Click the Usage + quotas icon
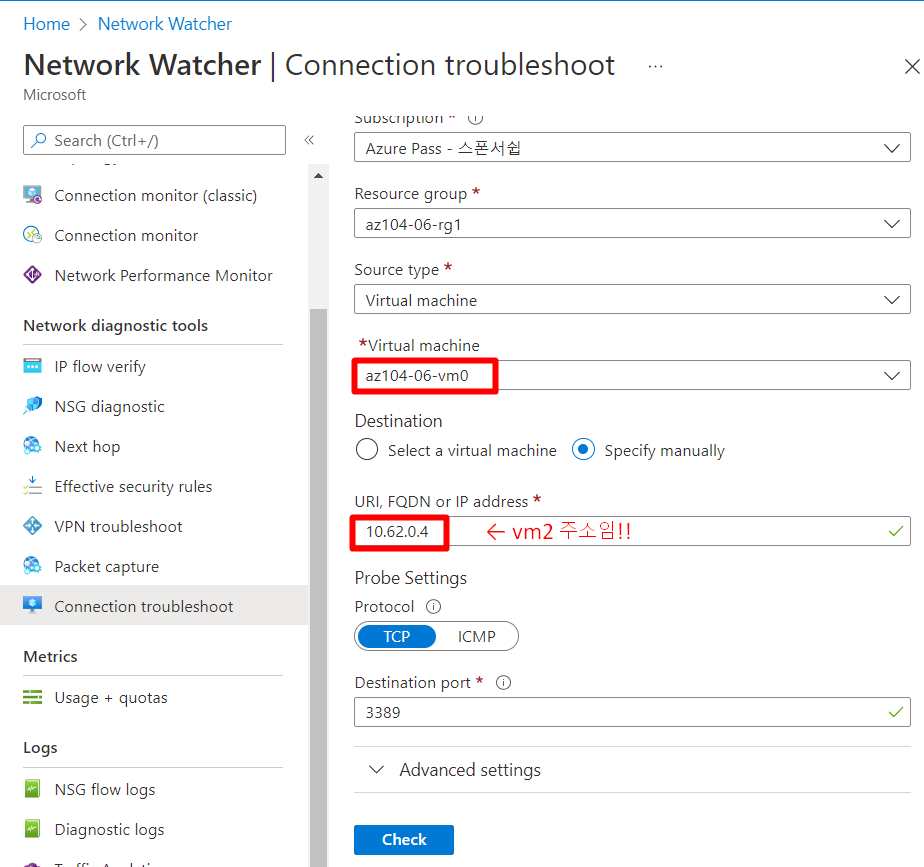 [32, 697]
